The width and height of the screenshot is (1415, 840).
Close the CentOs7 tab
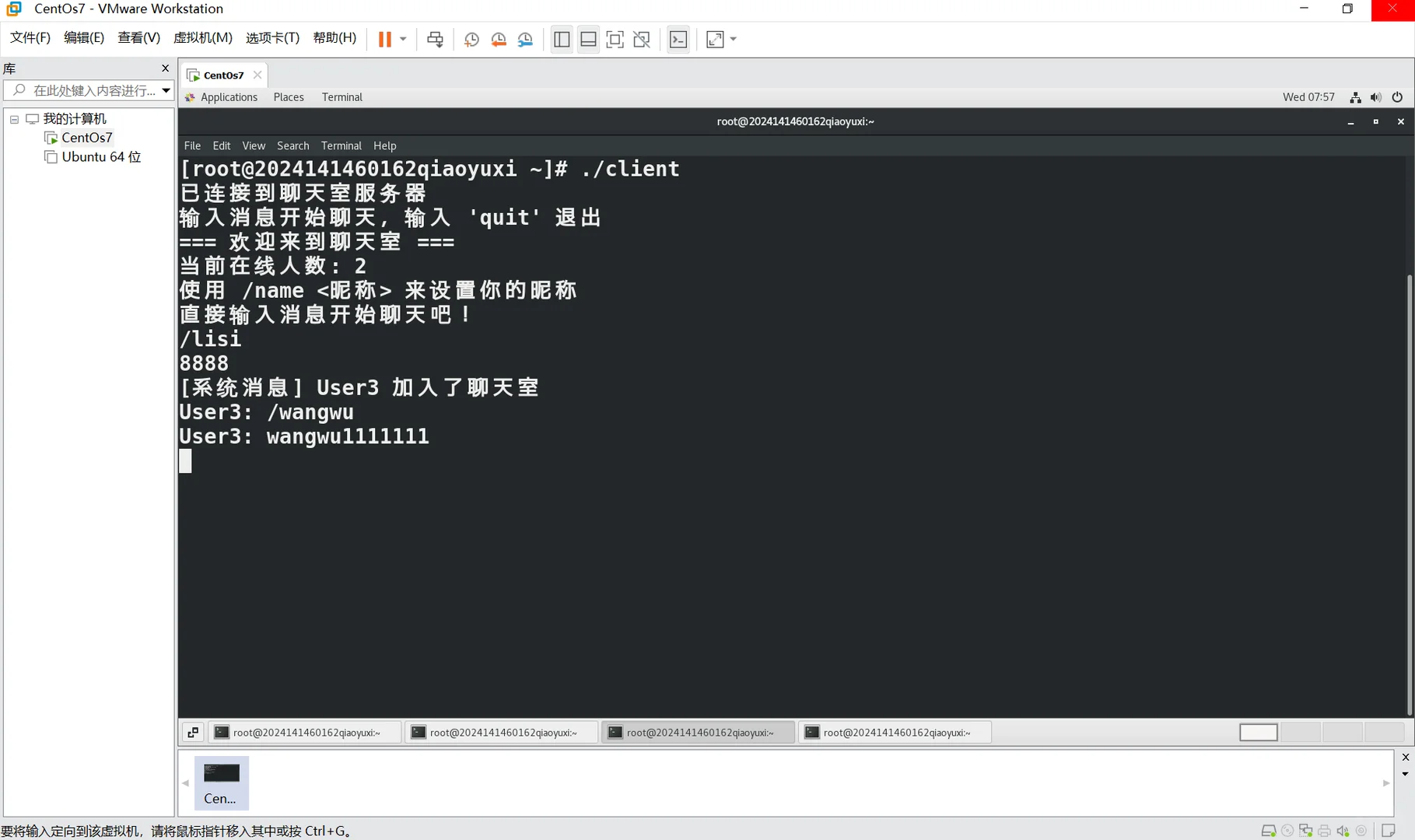tap(257, 75)
